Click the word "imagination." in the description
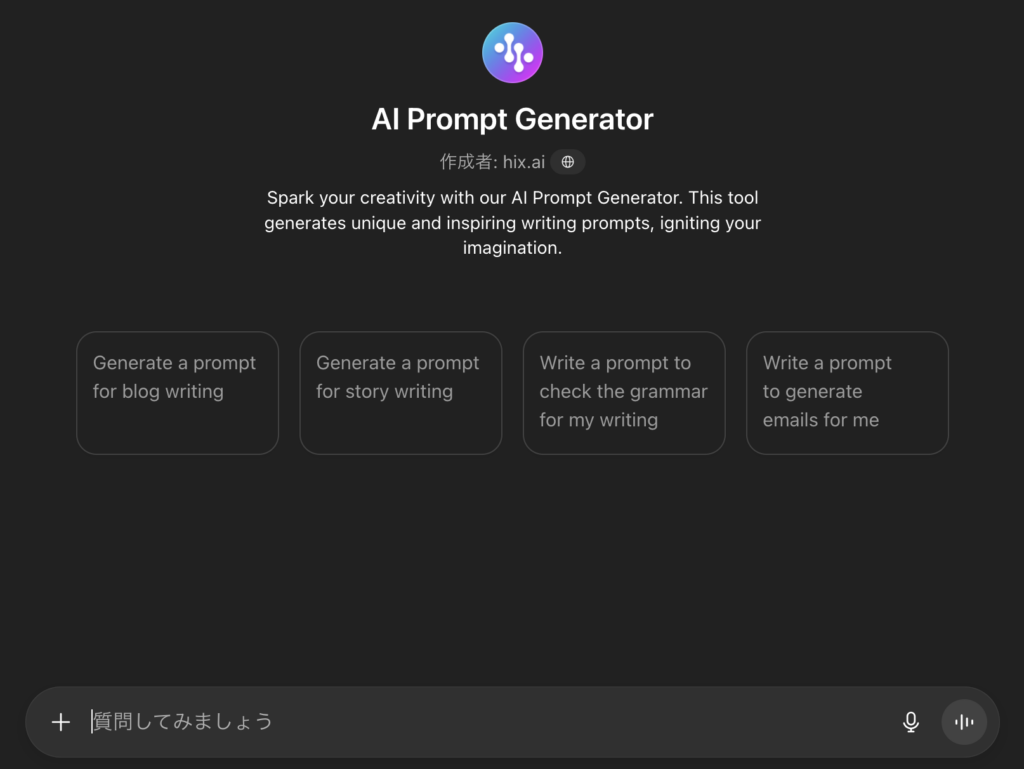This screenshot has height=769, width=1024. click(512, 248)
